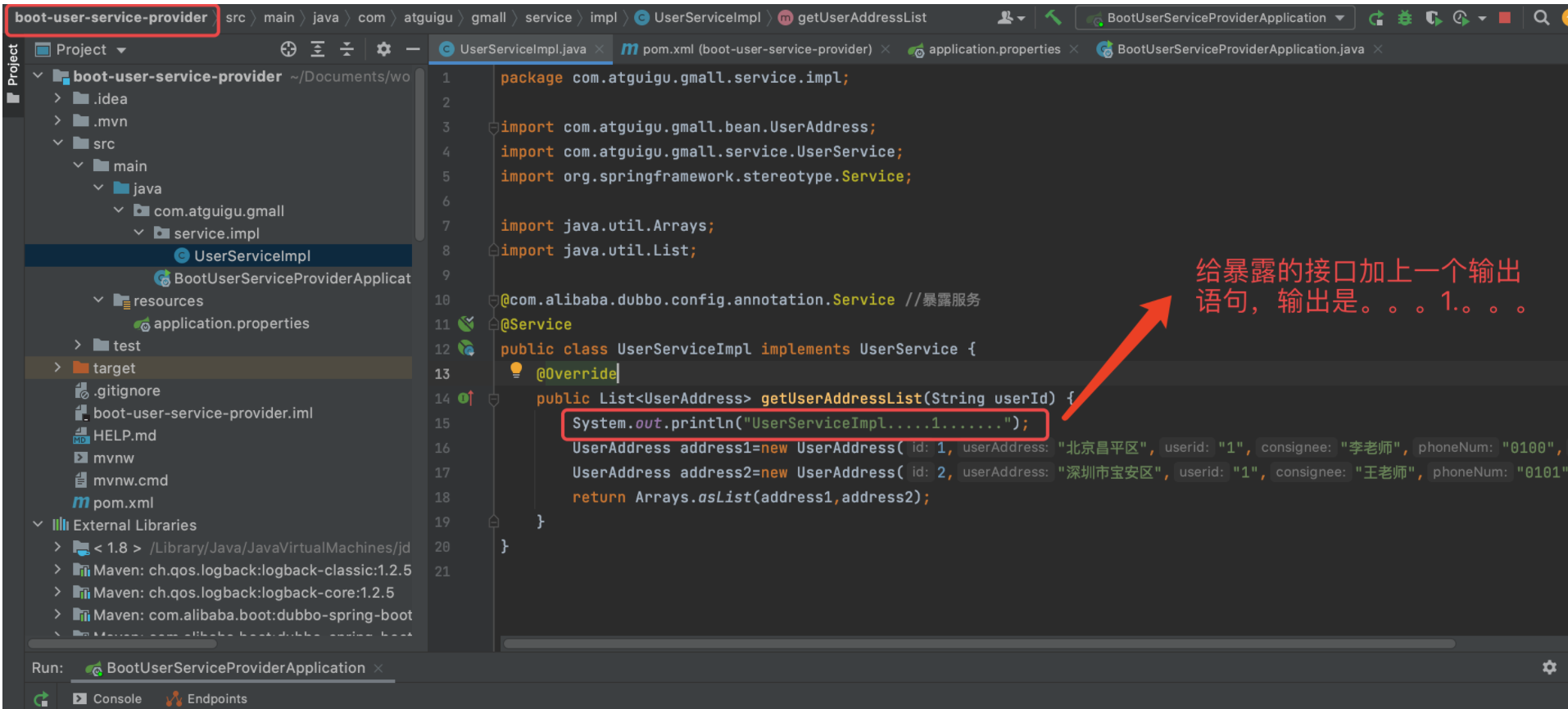Click the gutter icon on line 12
Screen dimensions: 1568x709
coord(466,348)
